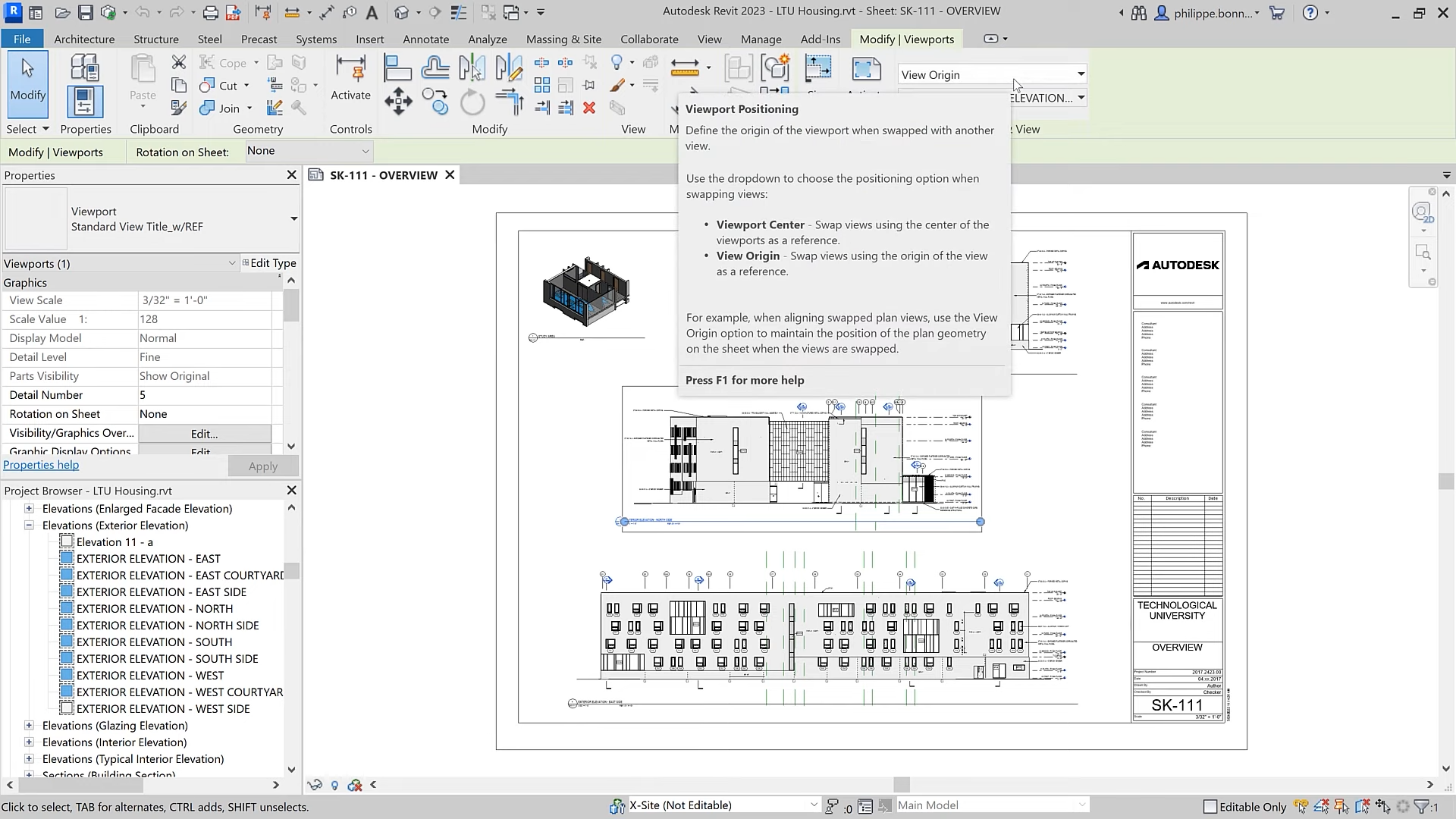
Task: Switch to the Collaborate ribbon tab
Action: (x=649, y=39)
